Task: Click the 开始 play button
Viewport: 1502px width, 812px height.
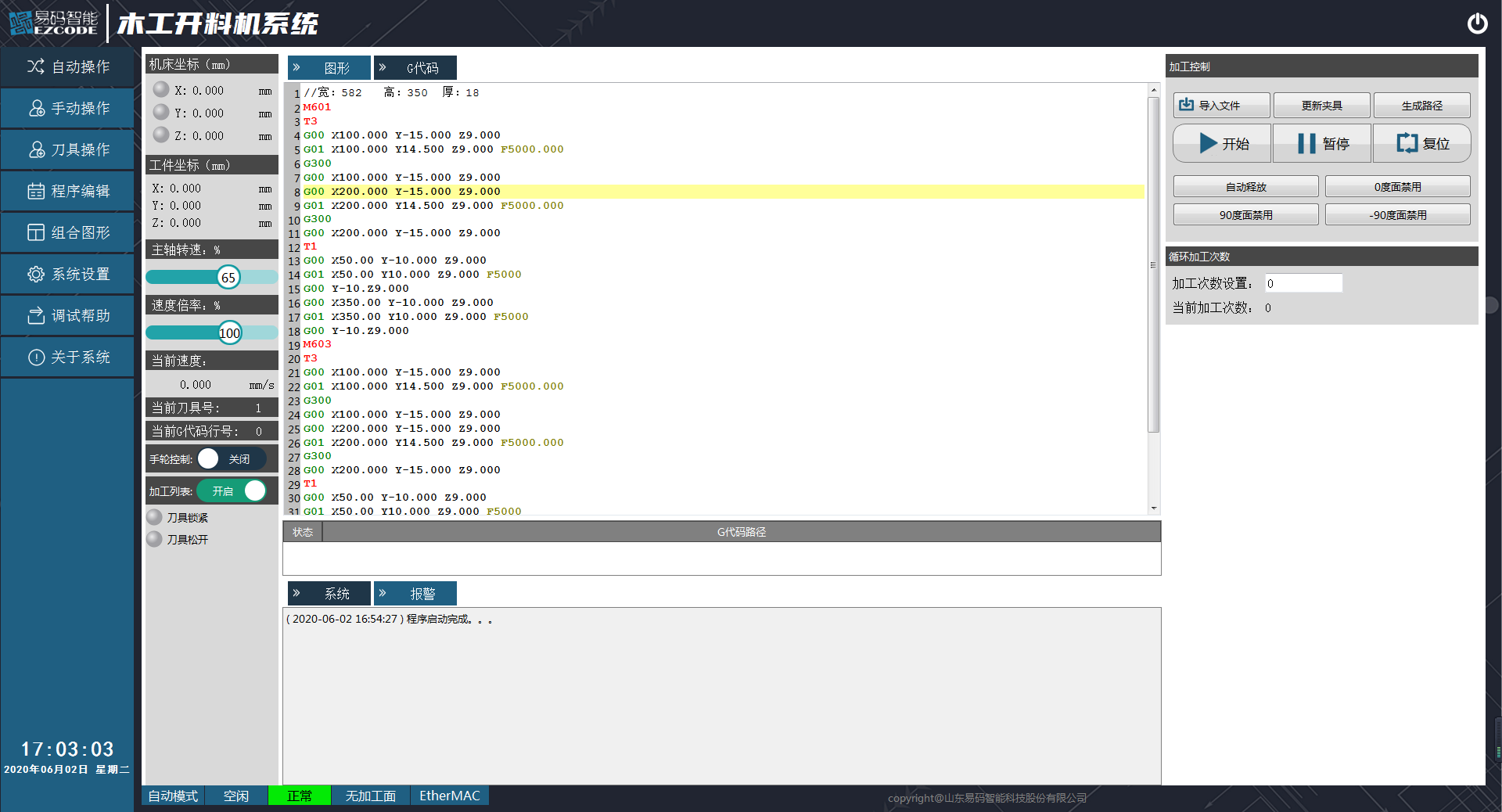Action: [x=1223, y=143]
